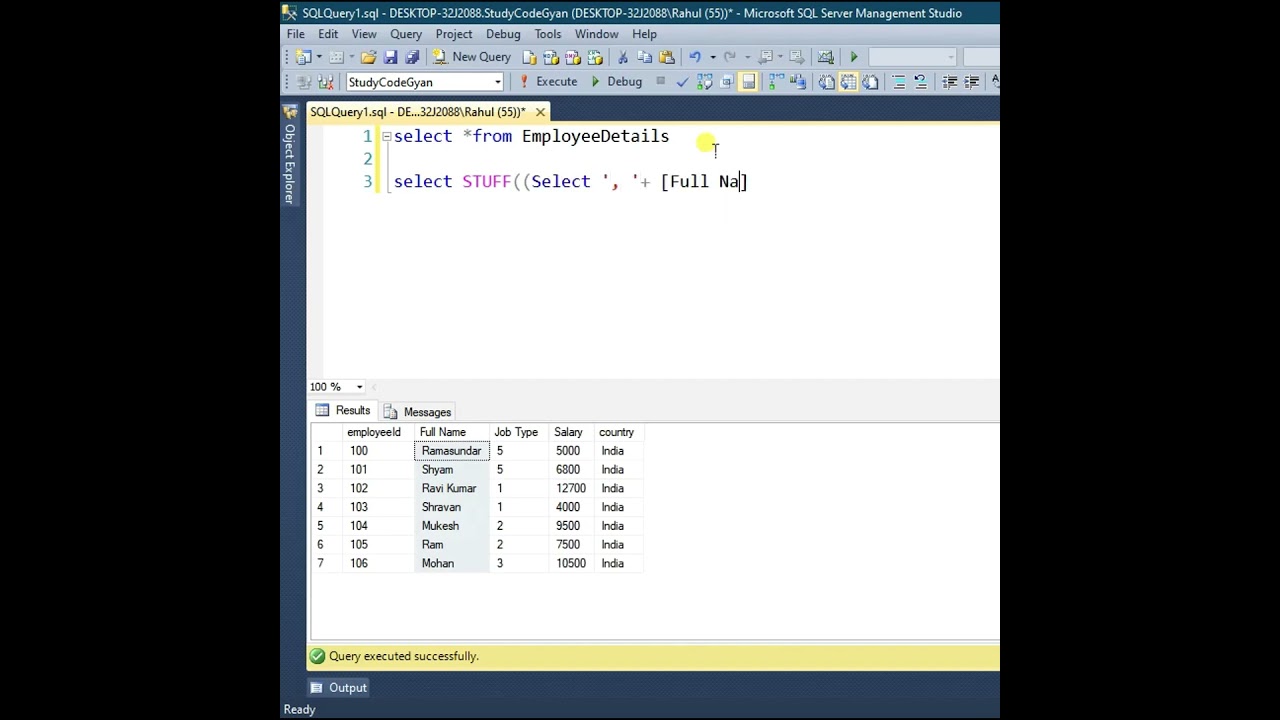Click the New Query button
1280x720 pixels.
(472, 57)
